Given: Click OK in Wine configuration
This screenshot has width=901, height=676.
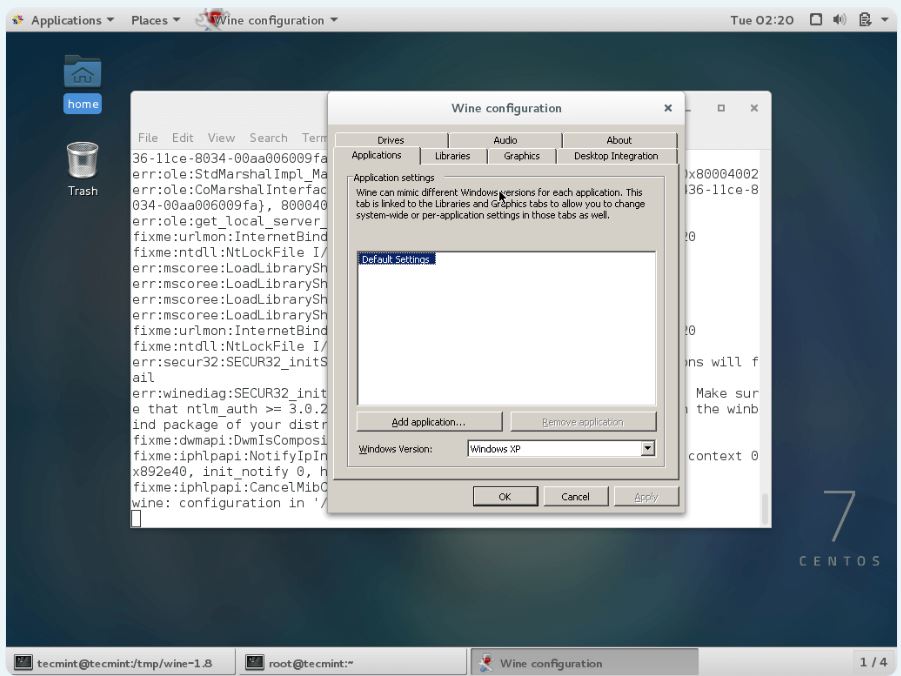Looking at the screenshot, I should pyautogui.click(x=505, y=497).
